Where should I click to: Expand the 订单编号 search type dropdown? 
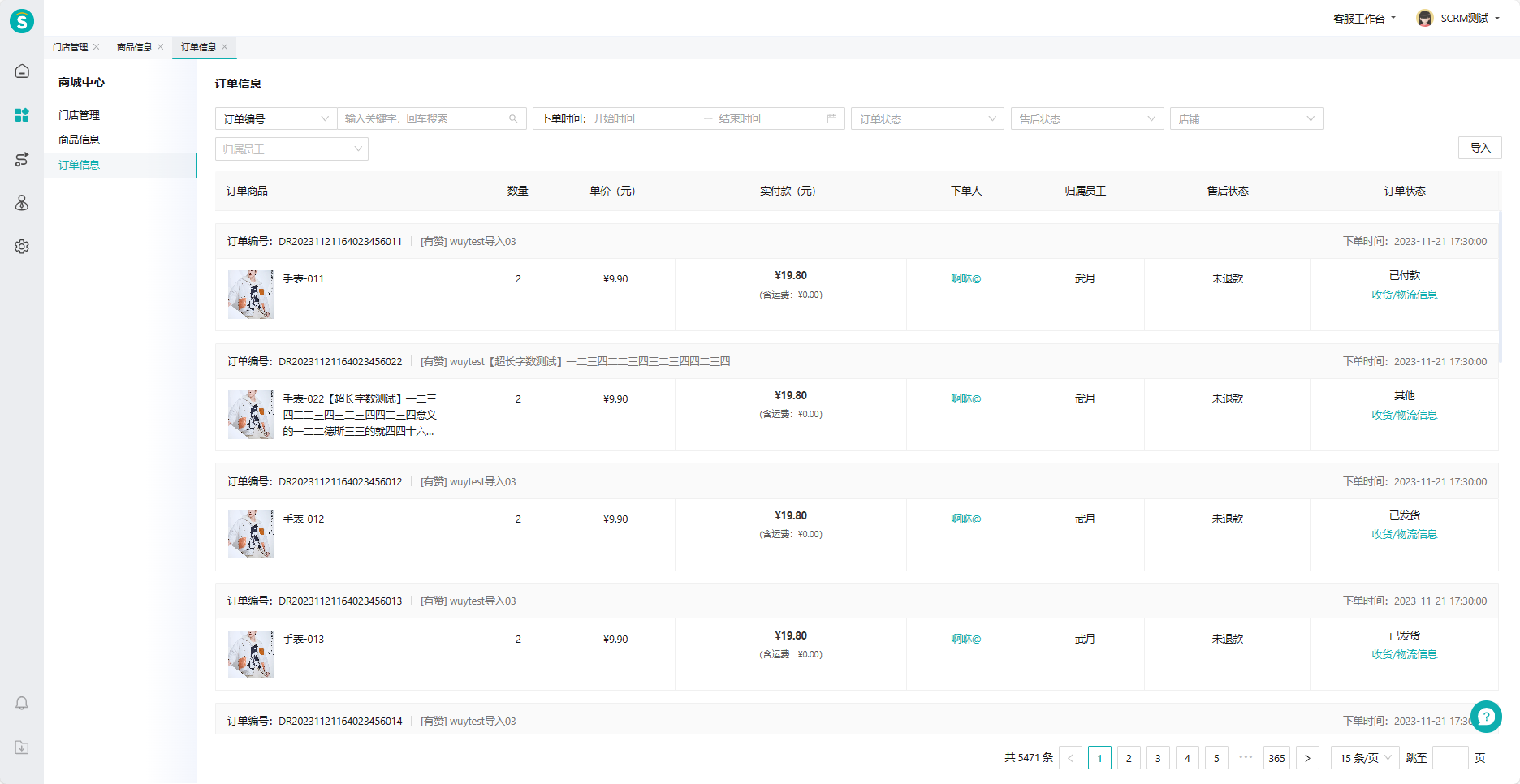tap(276, 118)
